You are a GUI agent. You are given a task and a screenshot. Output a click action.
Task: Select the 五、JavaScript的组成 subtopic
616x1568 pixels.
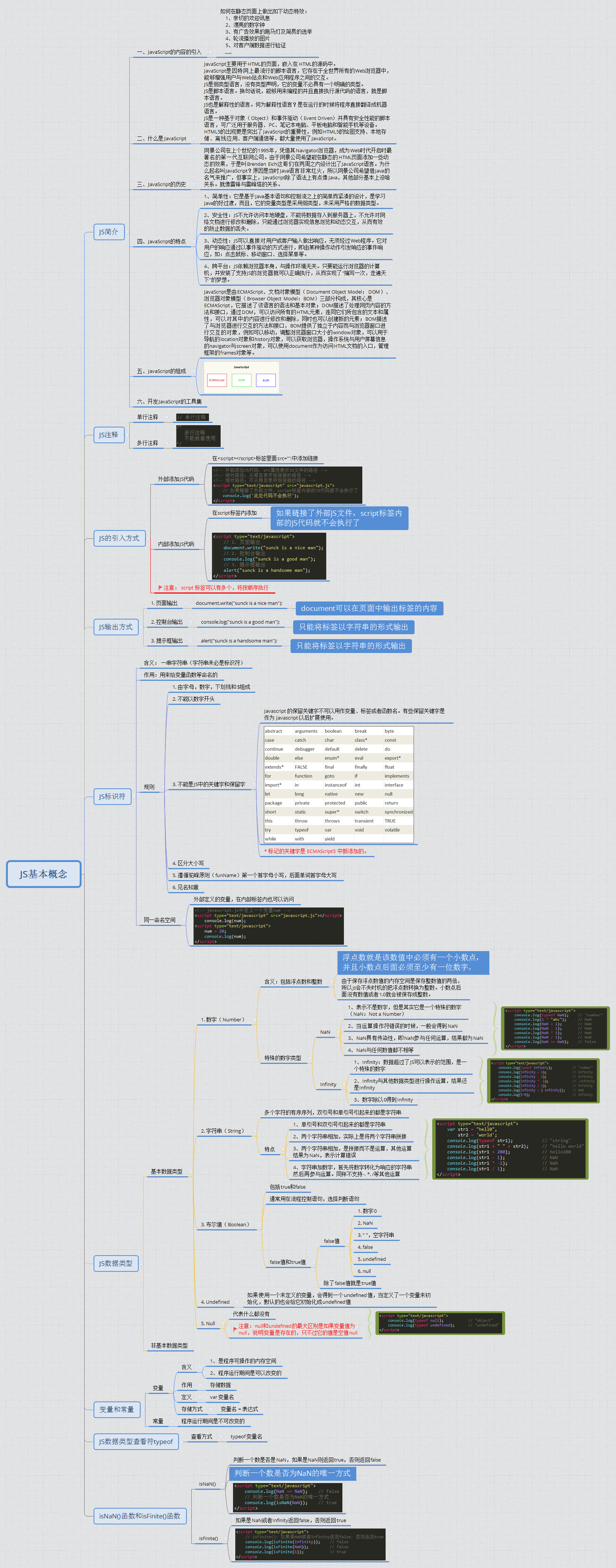[x=161, y=371]
